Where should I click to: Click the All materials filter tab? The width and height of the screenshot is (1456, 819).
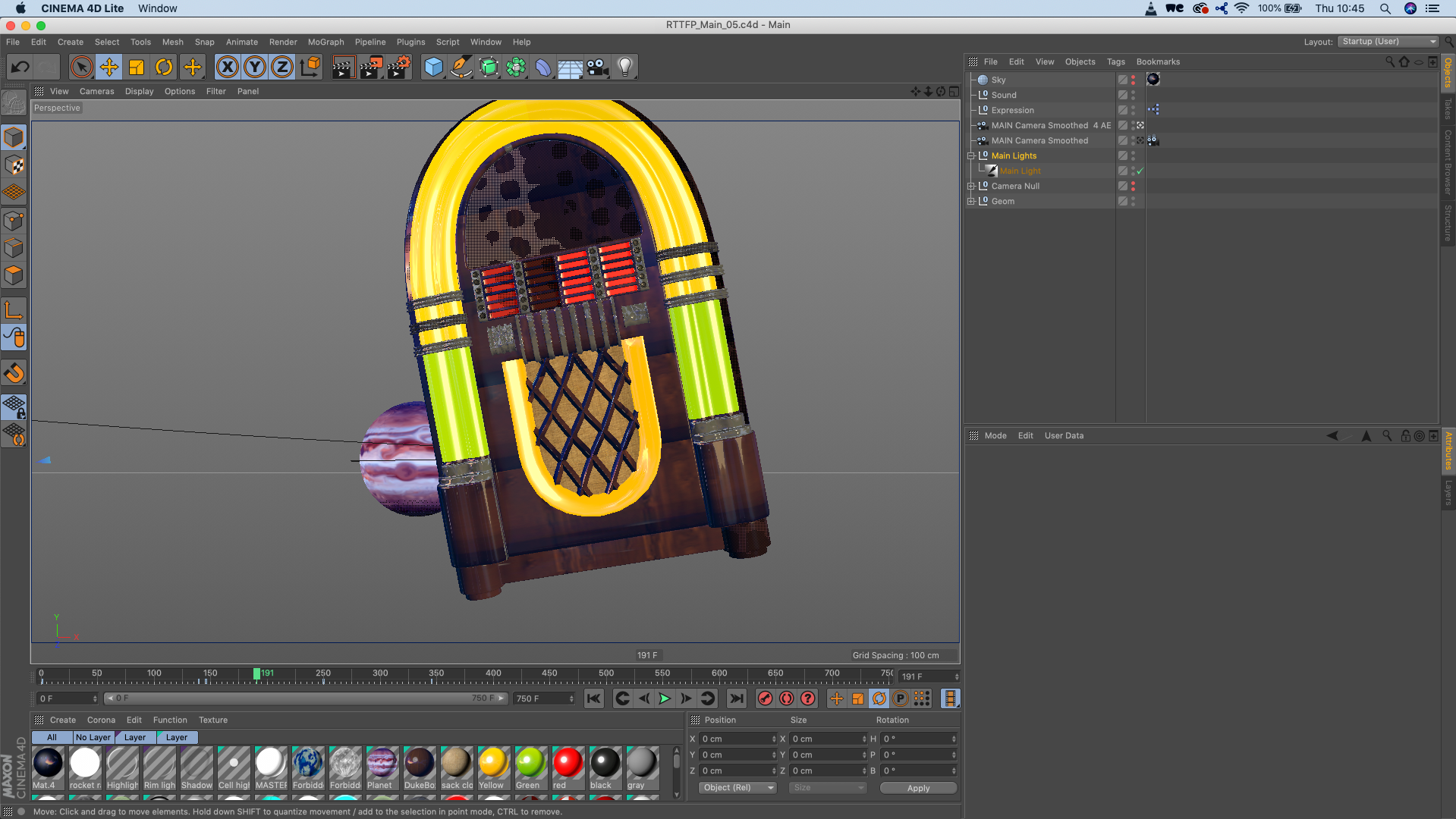[52, 737]
